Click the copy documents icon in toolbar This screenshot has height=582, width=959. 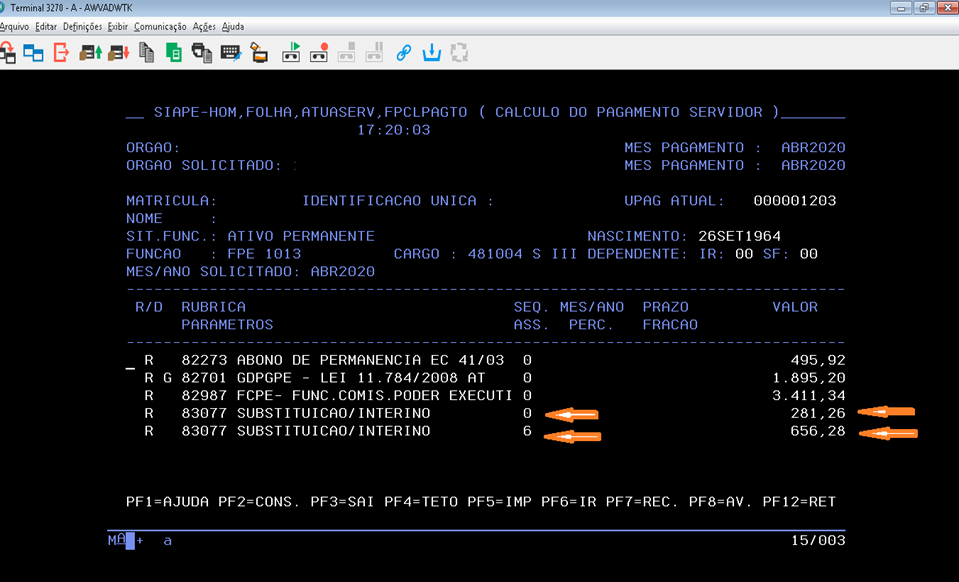147,52
